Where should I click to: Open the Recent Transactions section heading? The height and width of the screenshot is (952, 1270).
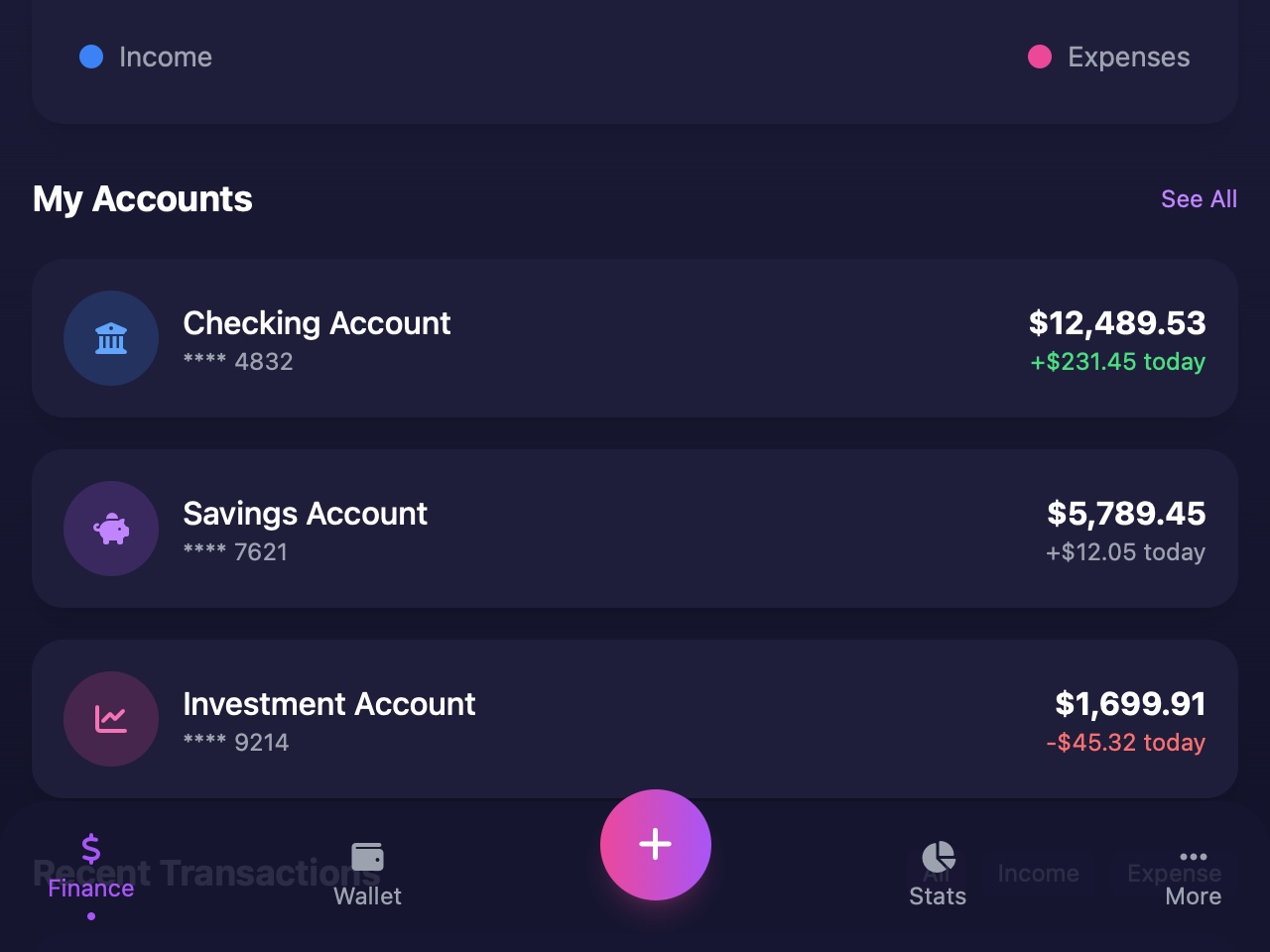coord(207,874)
